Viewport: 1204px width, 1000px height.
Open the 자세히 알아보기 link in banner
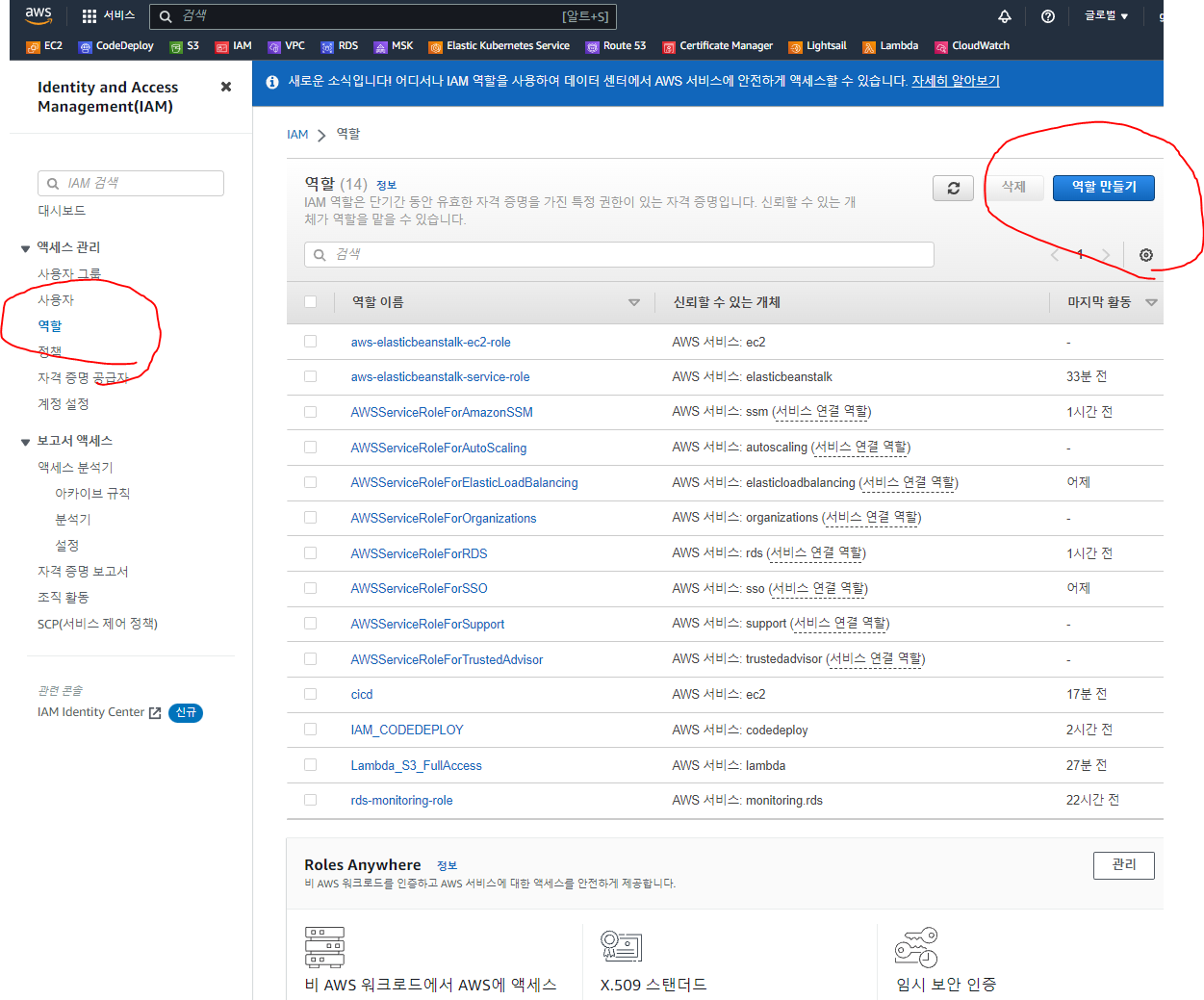coord(956,81)
